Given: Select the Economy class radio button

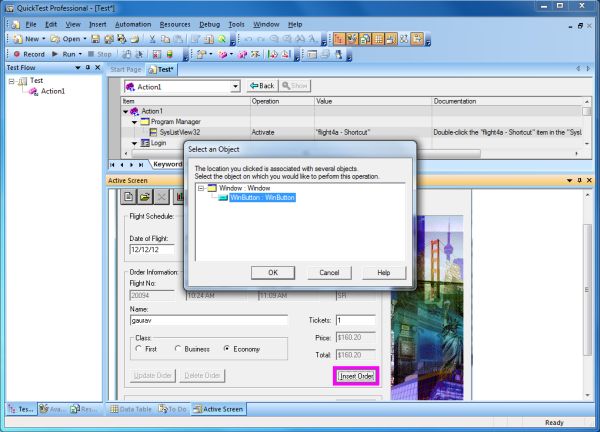Looking at the screenshot, I should 227,349.
